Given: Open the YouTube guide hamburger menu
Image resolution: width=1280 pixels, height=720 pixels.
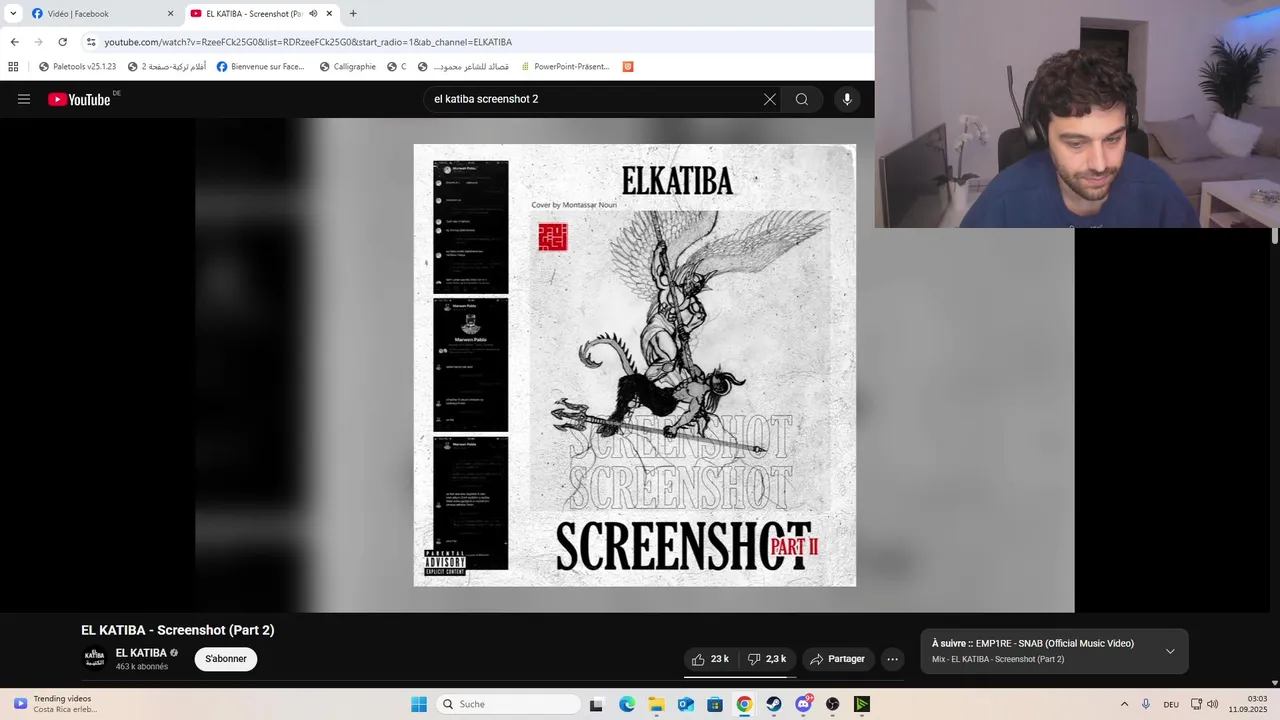Looking at the screenshot, I should (24, 99).
